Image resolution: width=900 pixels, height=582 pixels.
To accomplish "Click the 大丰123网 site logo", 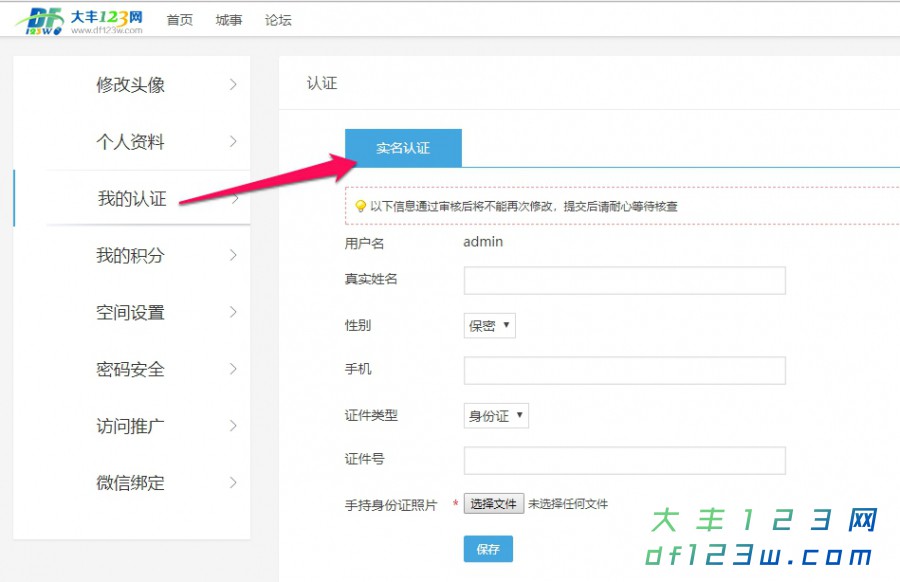I will tap(80, 20).
